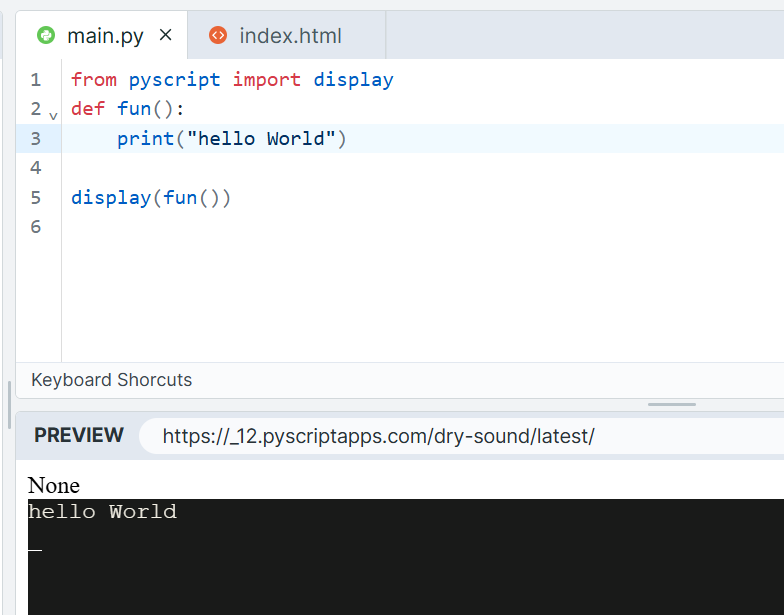Close the main.py tab
784x615 pixels.
click(x=166, y=35)
